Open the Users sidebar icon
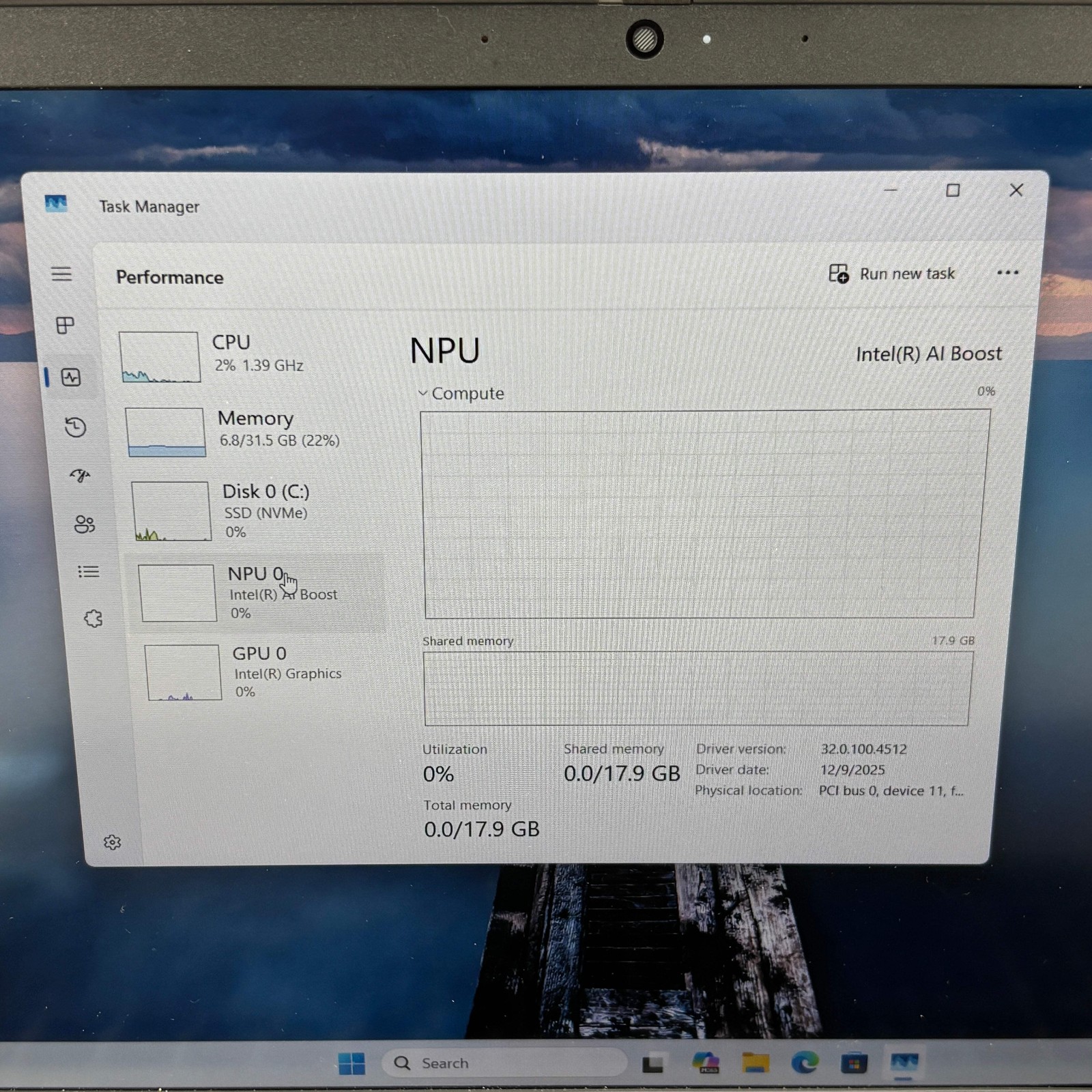The height and width of the screenshot is (1092, 1092). pyautogui.click(x=85, y=524)
